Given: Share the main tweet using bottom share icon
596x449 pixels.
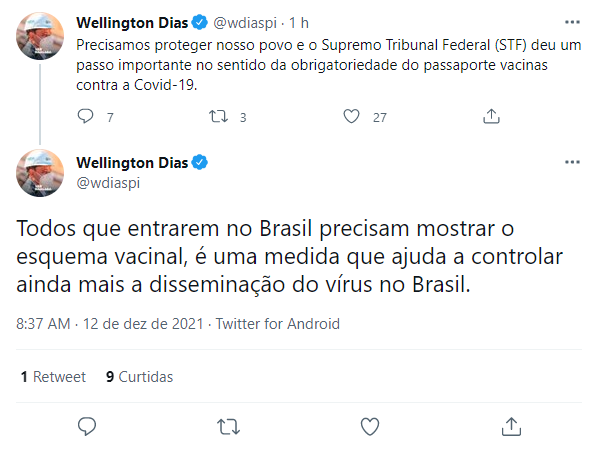Looking at the screenshot, I should point(511,426).
